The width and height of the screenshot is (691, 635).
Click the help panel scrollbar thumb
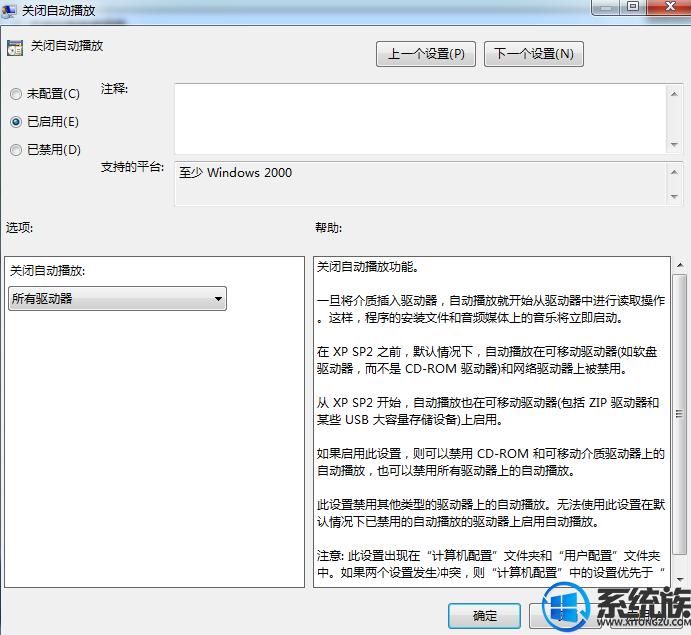pyautogui.click(x=680, y=414)
